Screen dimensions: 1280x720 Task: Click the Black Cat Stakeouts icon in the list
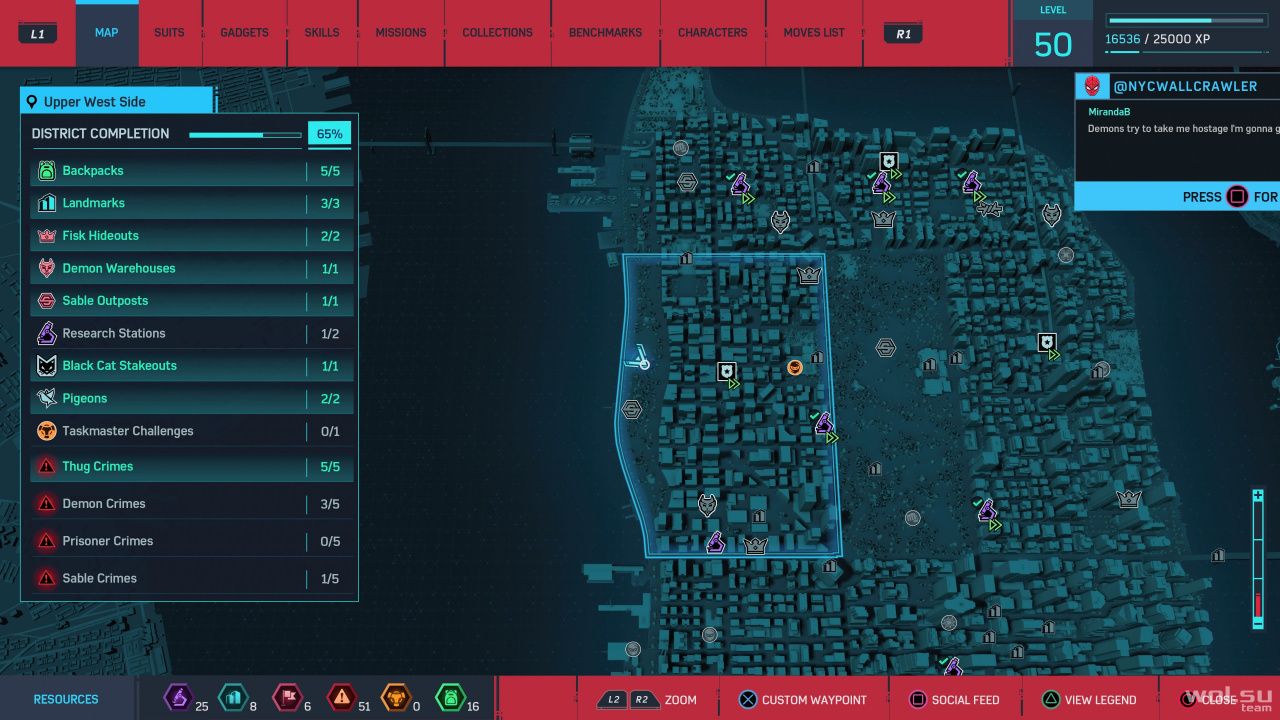pos(46,366)
